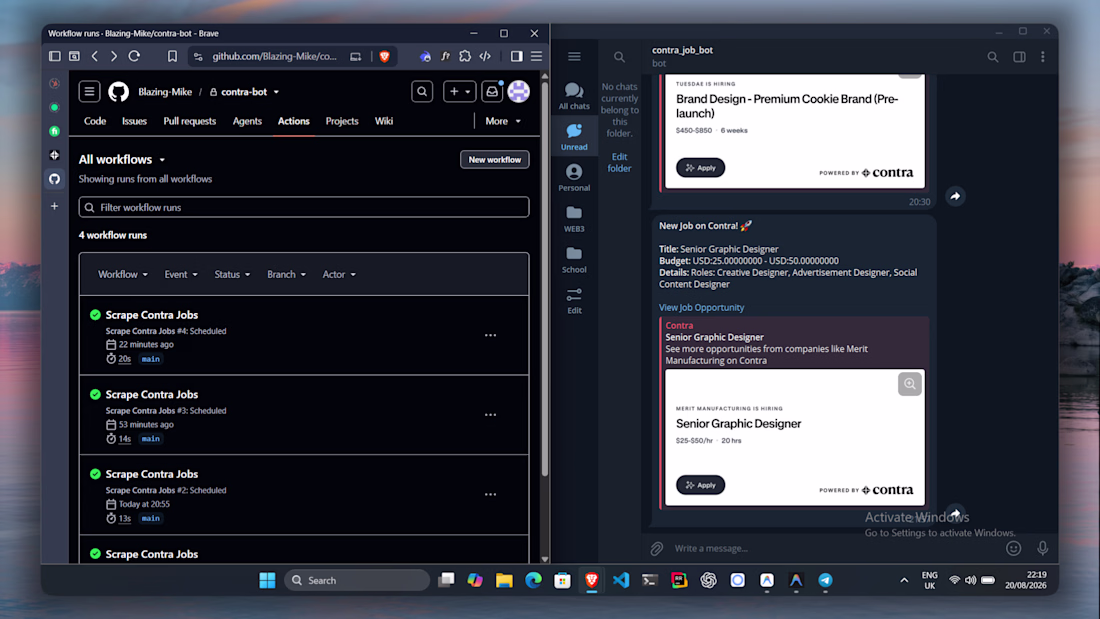Search Telegram chats list

coord(619,57)
